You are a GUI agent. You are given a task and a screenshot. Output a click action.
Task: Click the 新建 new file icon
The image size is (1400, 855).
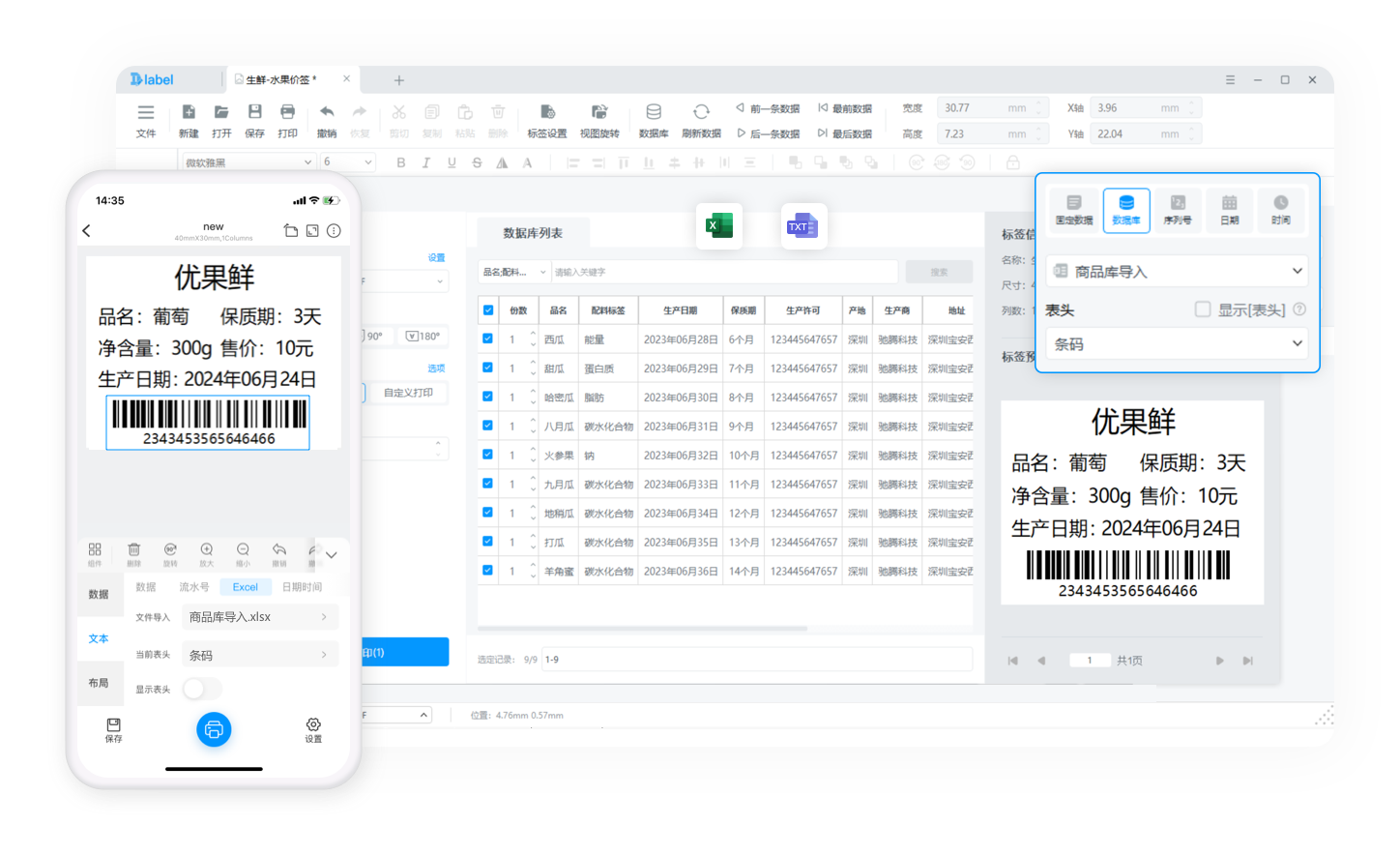(189, 112)
